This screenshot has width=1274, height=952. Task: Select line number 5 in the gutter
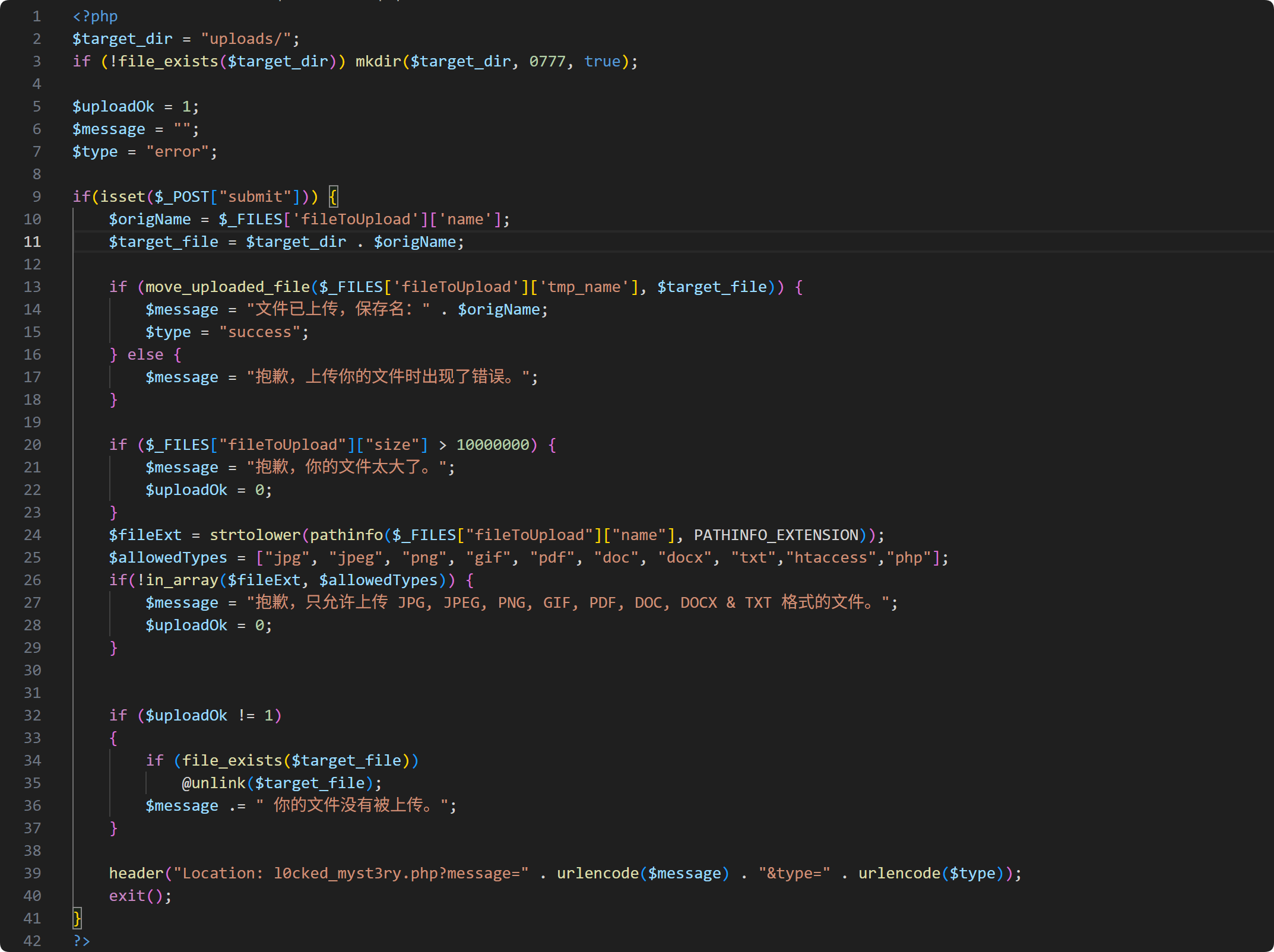click(x=37, y=107)
